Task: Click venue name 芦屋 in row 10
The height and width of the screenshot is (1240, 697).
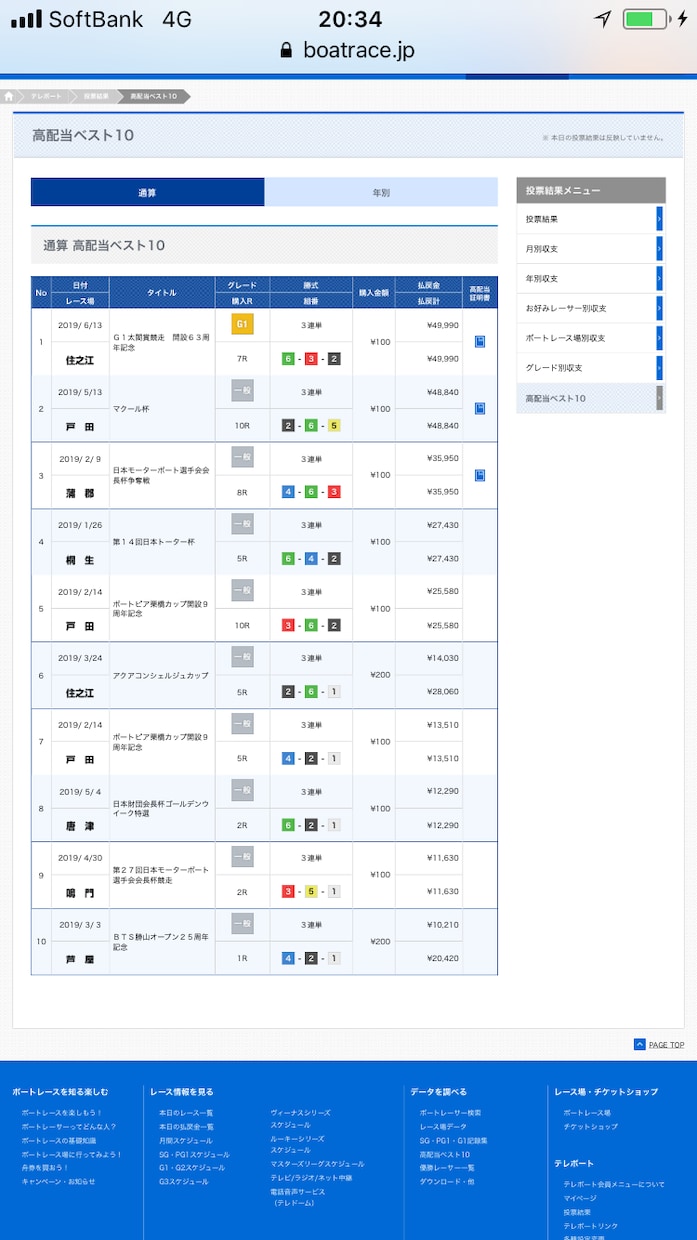Action: (80, 958)
